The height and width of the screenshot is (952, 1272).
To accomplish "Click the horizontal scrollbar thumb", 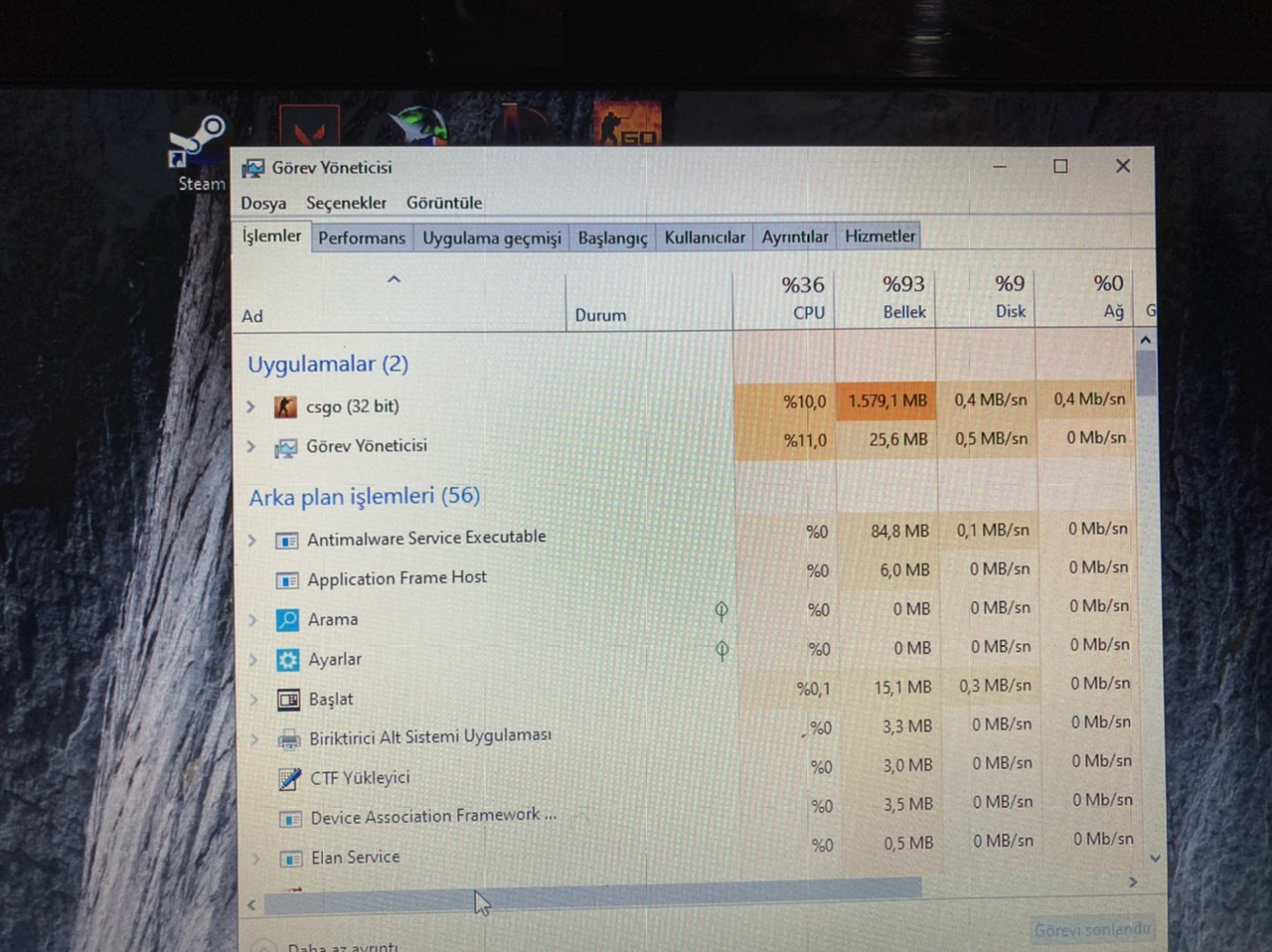I will coord(592,894).
